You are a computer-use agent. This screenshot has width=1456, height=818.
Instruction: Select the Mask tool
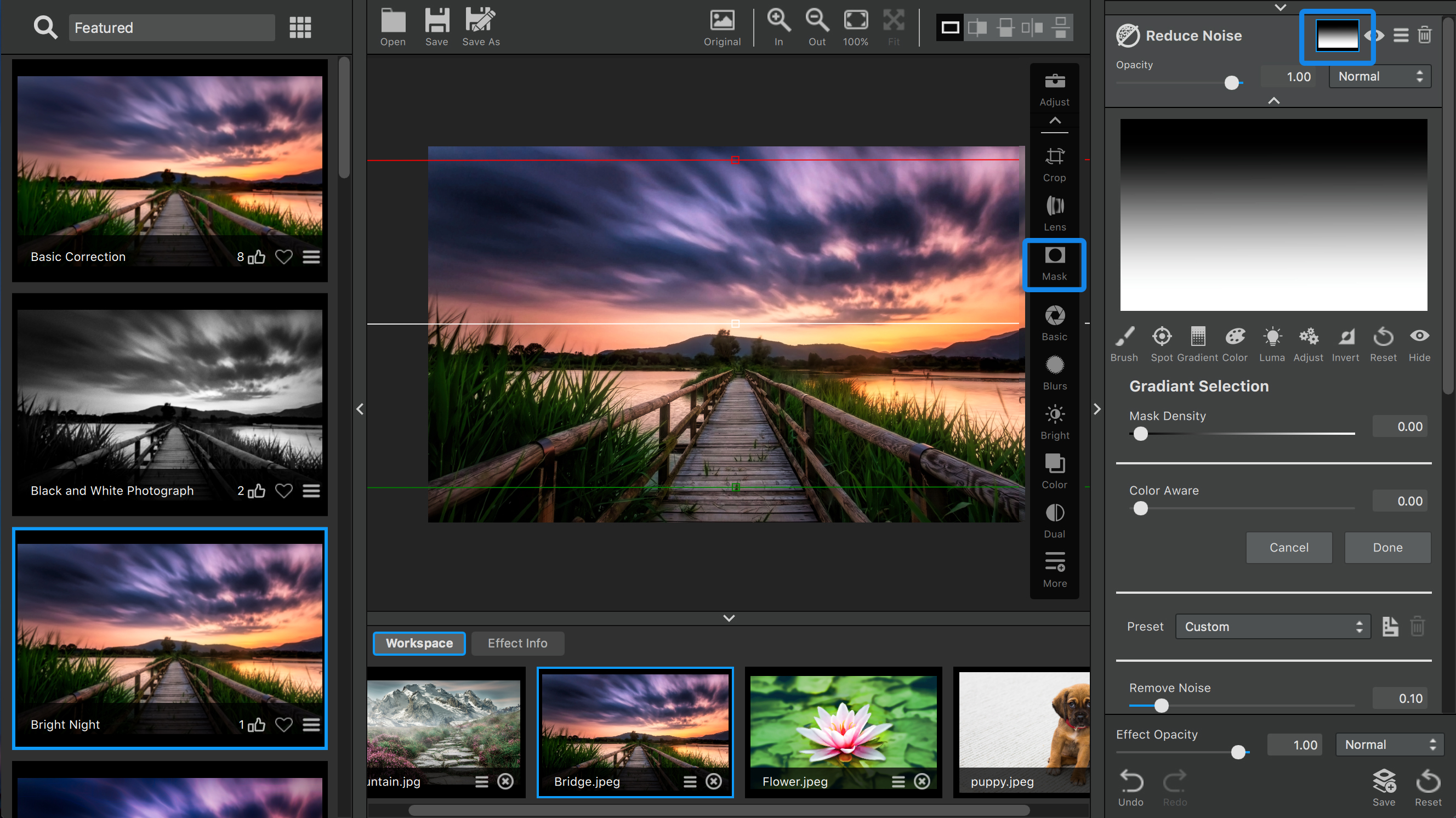pos(1054,264)
